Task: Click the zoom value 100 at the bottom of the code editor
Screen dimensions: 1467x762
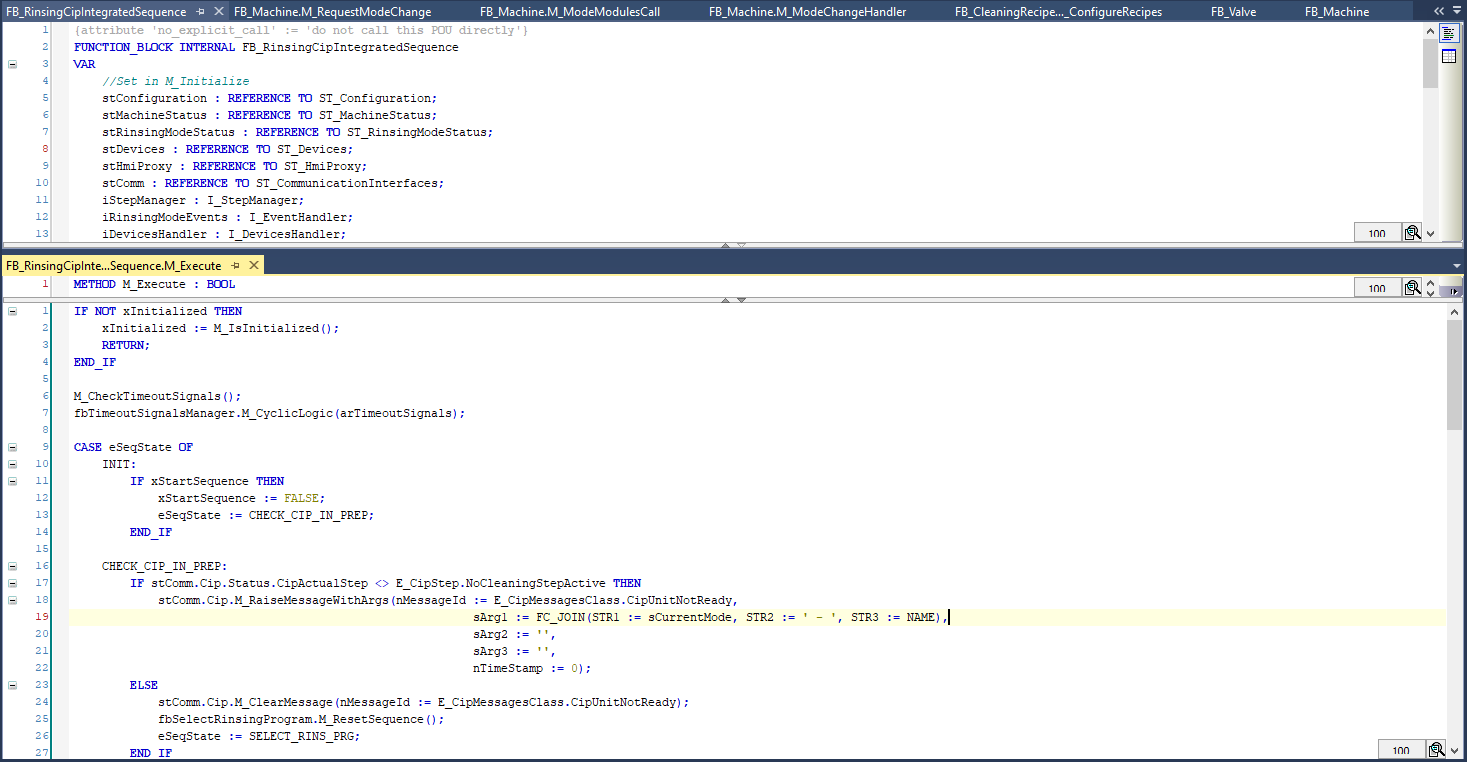Action: click(x=1401, y=750)
